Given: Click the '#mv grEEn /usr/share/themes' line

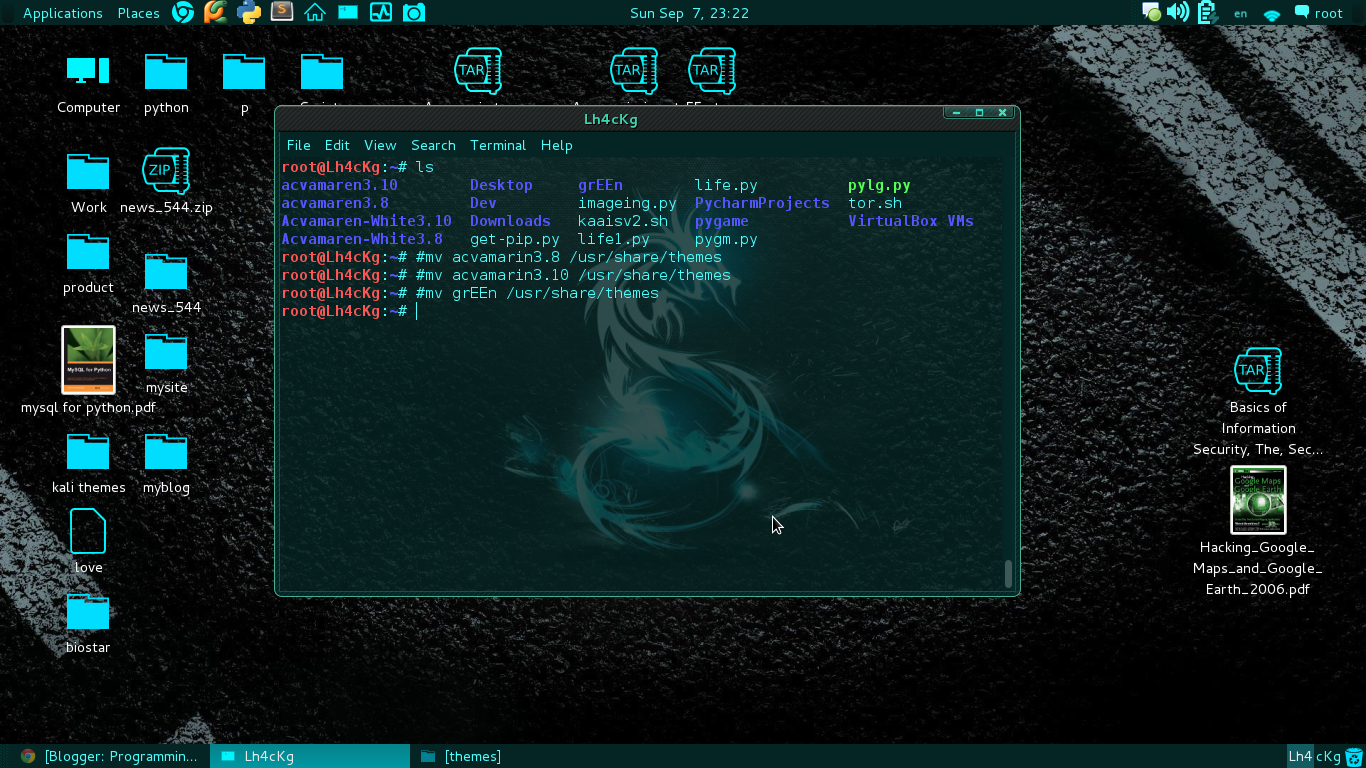Looking at the screenshot, I should coord(537,293).
